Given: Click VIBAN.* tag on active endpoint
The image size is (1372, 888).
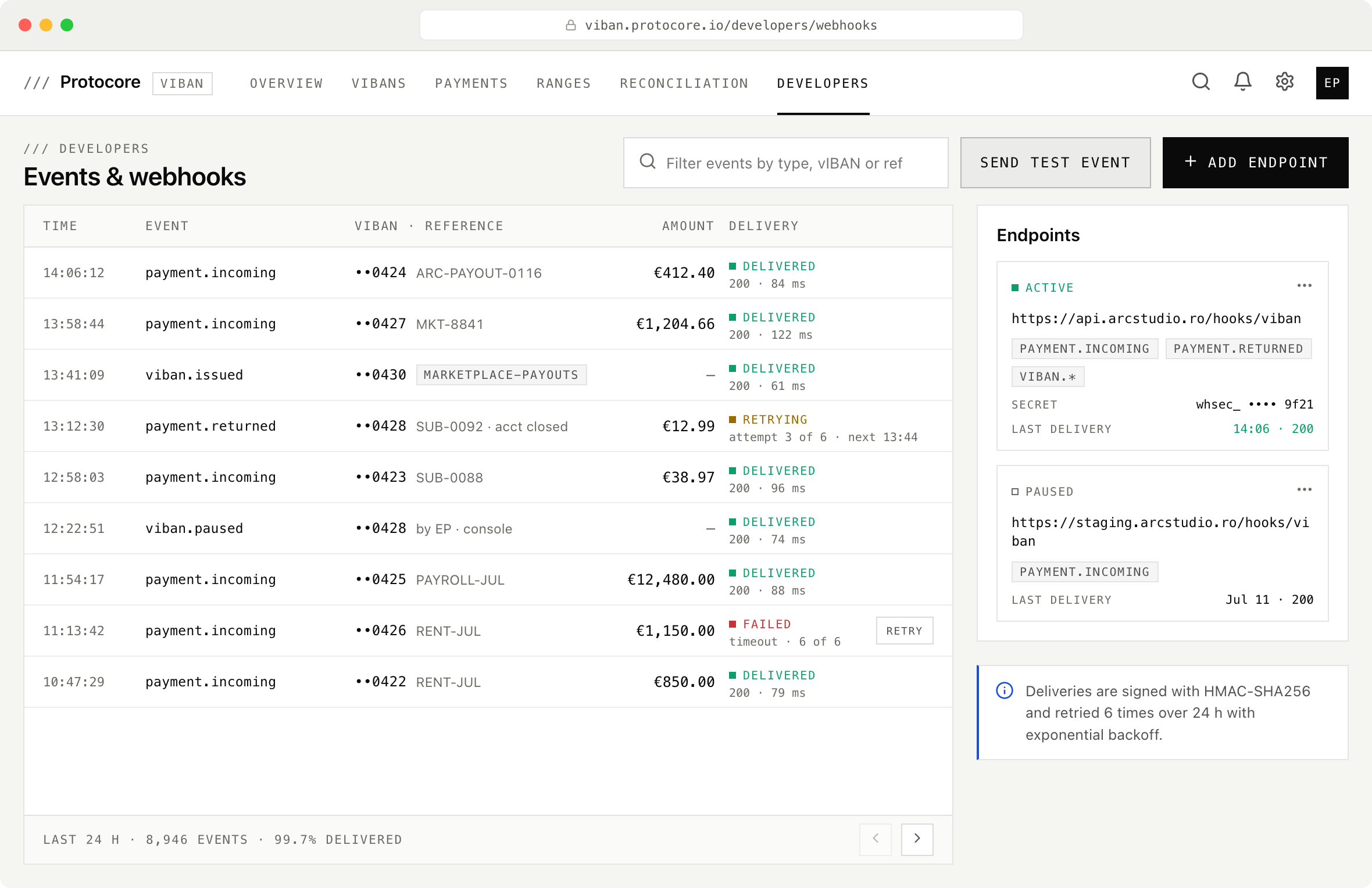Looking at the screenshot, I should (x=1048, y=377).
